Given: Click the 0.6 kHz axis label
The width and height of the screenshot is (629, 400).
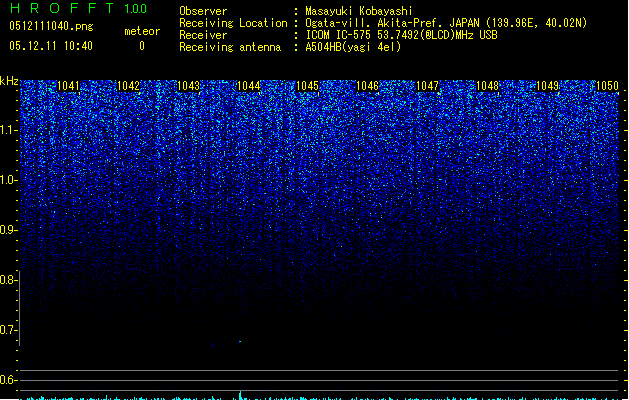Looking at the screenshot, I should click(8, 380).
